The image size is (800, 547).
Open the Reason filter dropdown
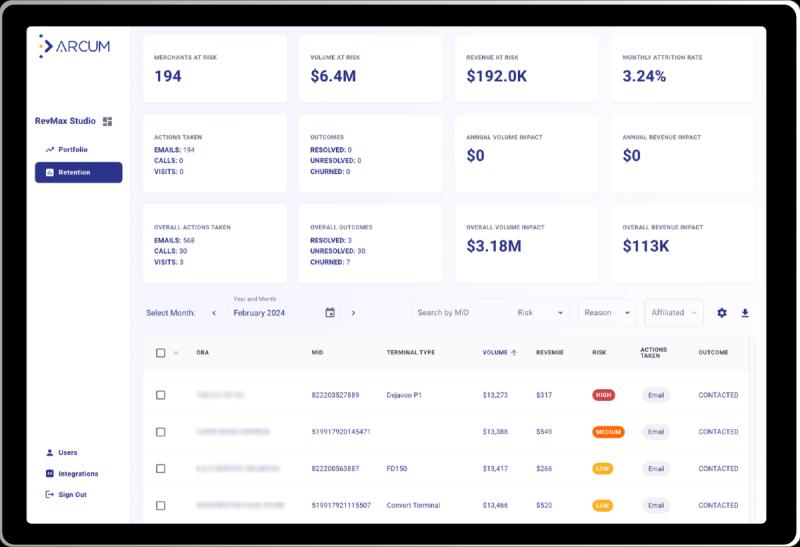click(606, 313)
